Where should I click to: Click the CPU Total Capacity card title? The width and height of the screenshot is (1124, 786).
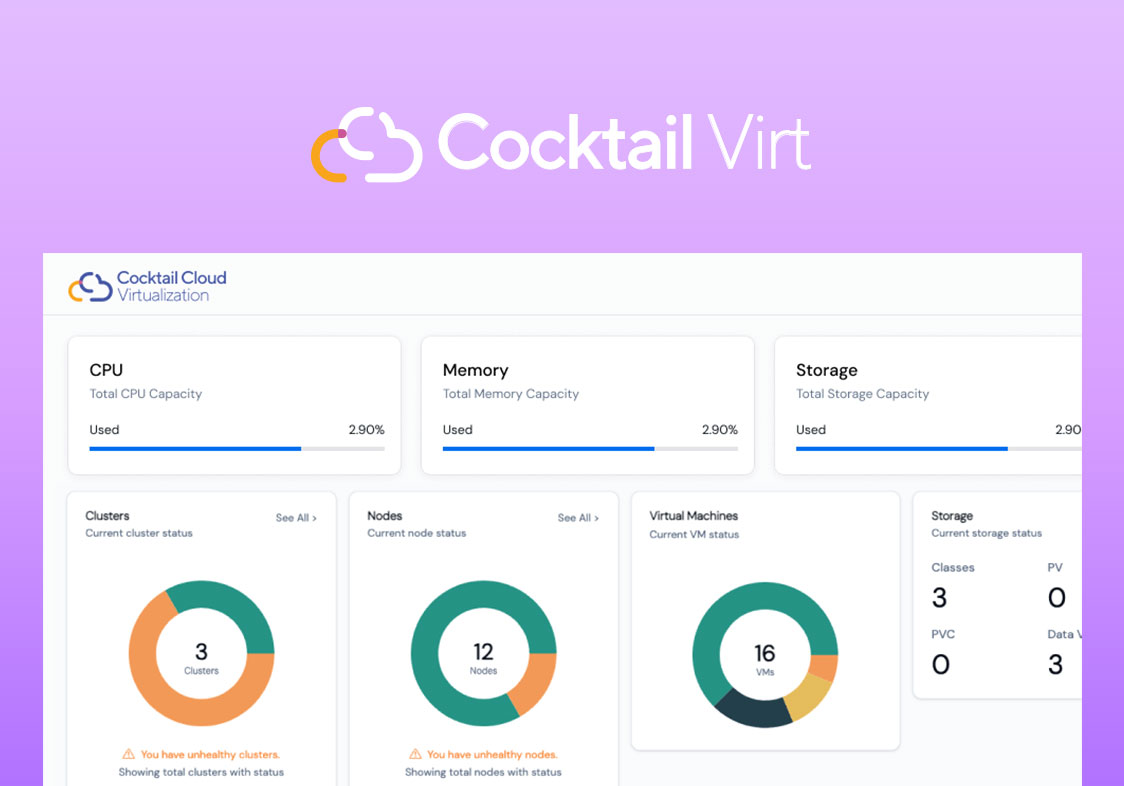(x=106, y=370)
